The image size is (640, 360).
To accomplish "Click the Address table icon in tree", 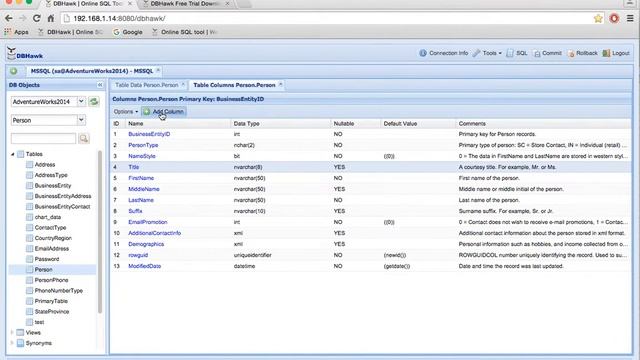I will click(29, 164).
